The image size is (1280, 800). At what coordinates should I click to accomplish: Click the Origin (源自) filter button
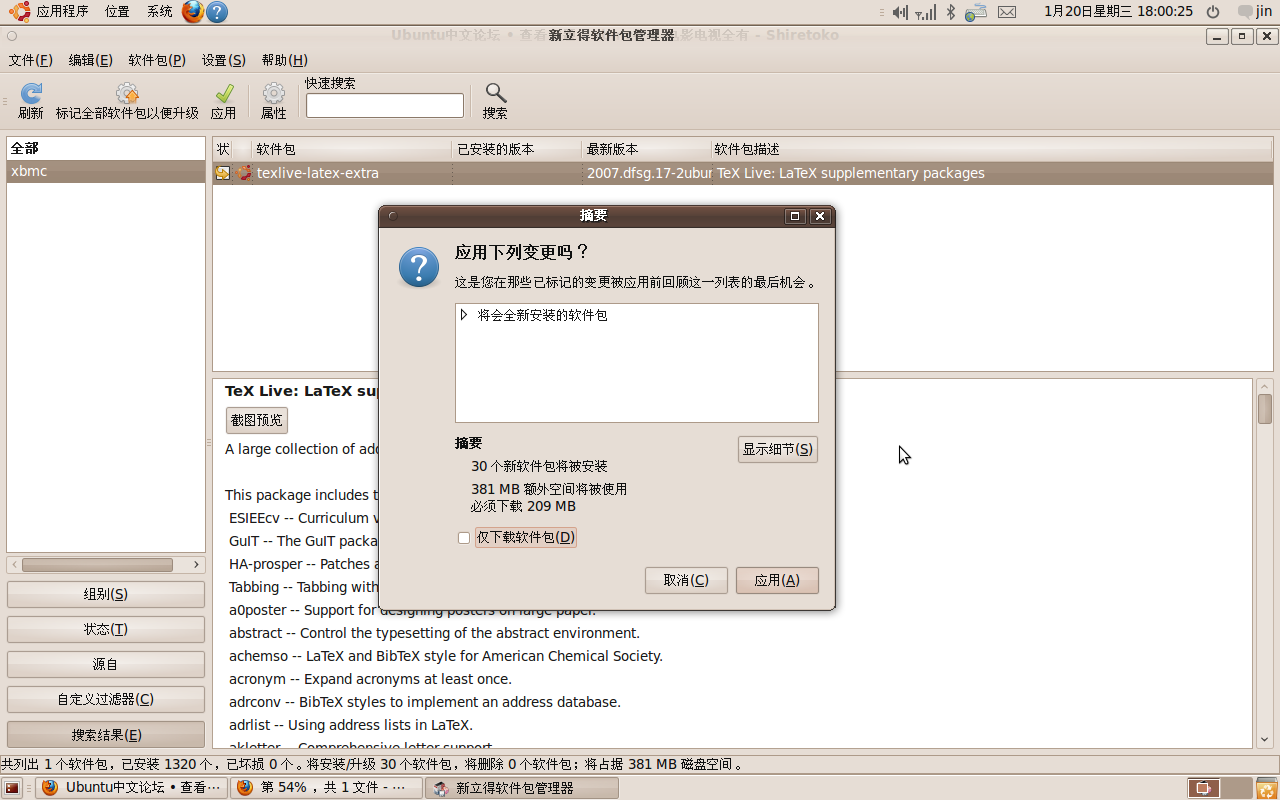pos(106,664)
